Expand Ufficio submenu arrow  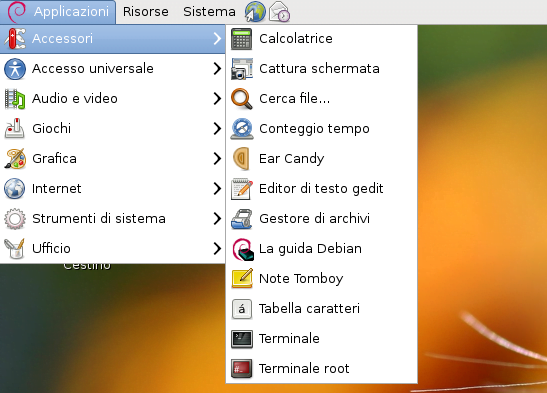pyautogui.click(x=217, y=248)
